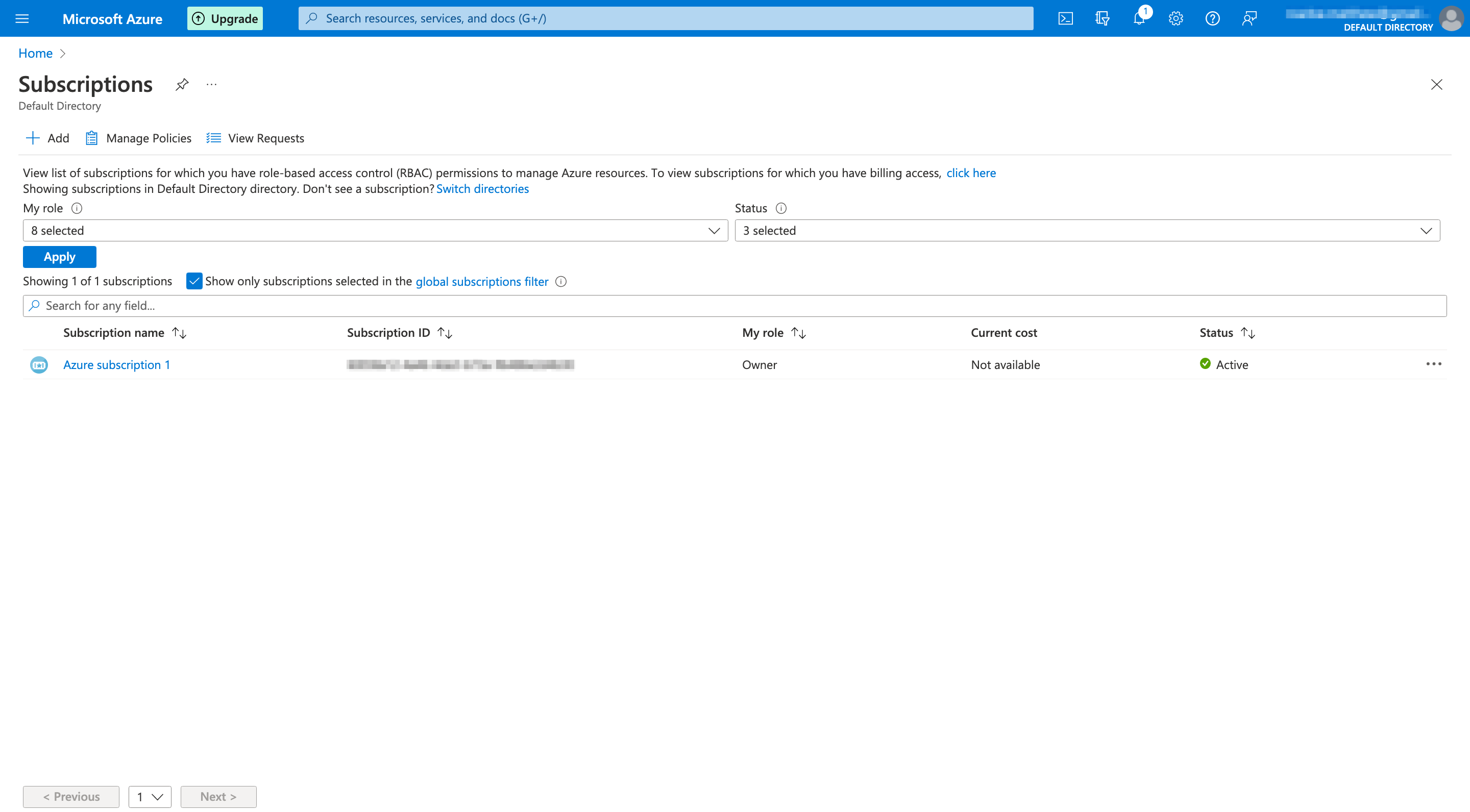Click info icon next to My role
The width and height of the screenshot is (1470, 812).
[x=77, y=208]
